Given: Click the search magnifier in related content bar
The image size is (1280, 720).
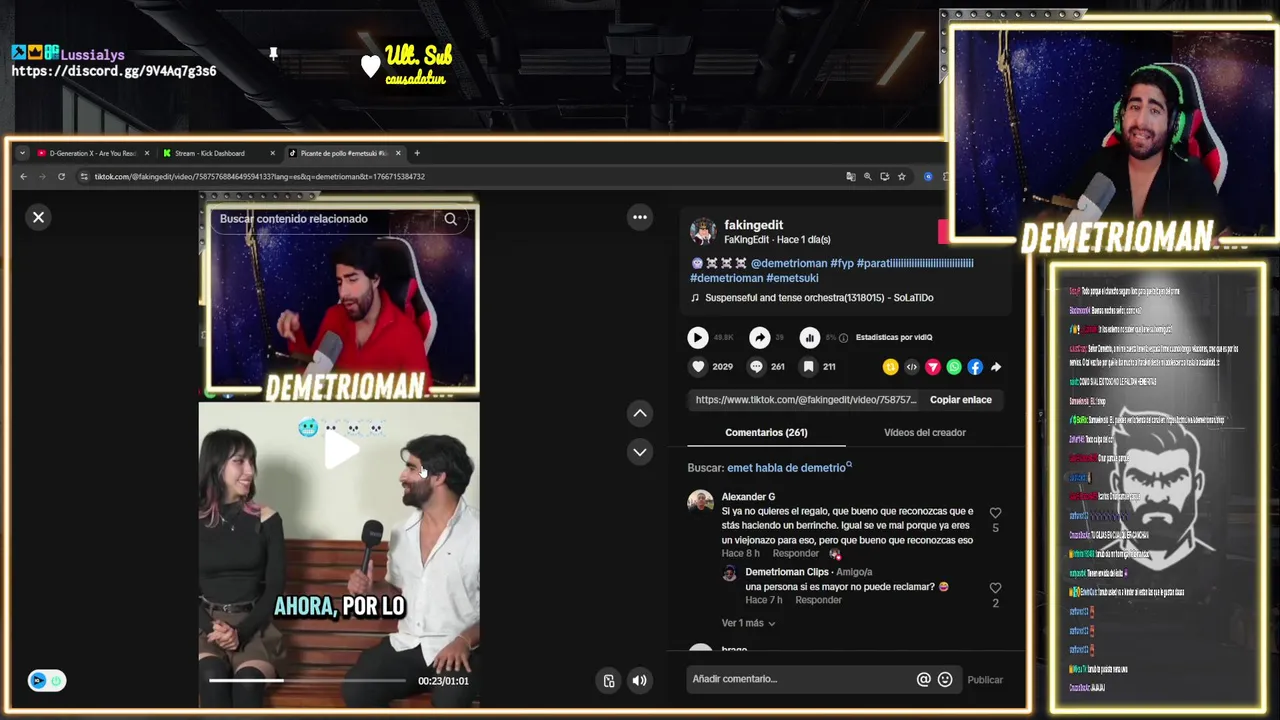Looking at the screenshot, I should [451, 219].
